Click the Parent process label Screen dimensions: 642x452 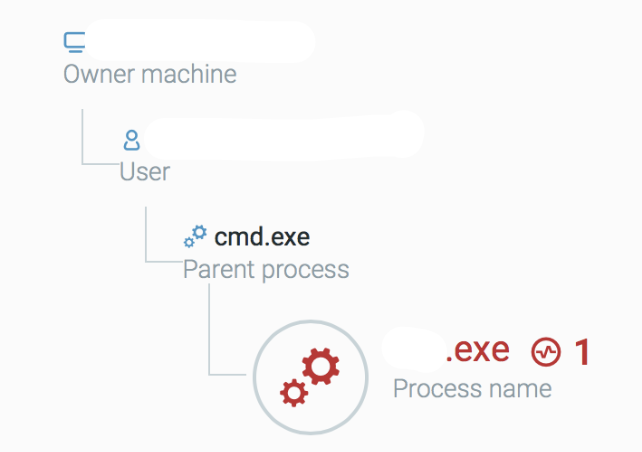pos(266,270)
